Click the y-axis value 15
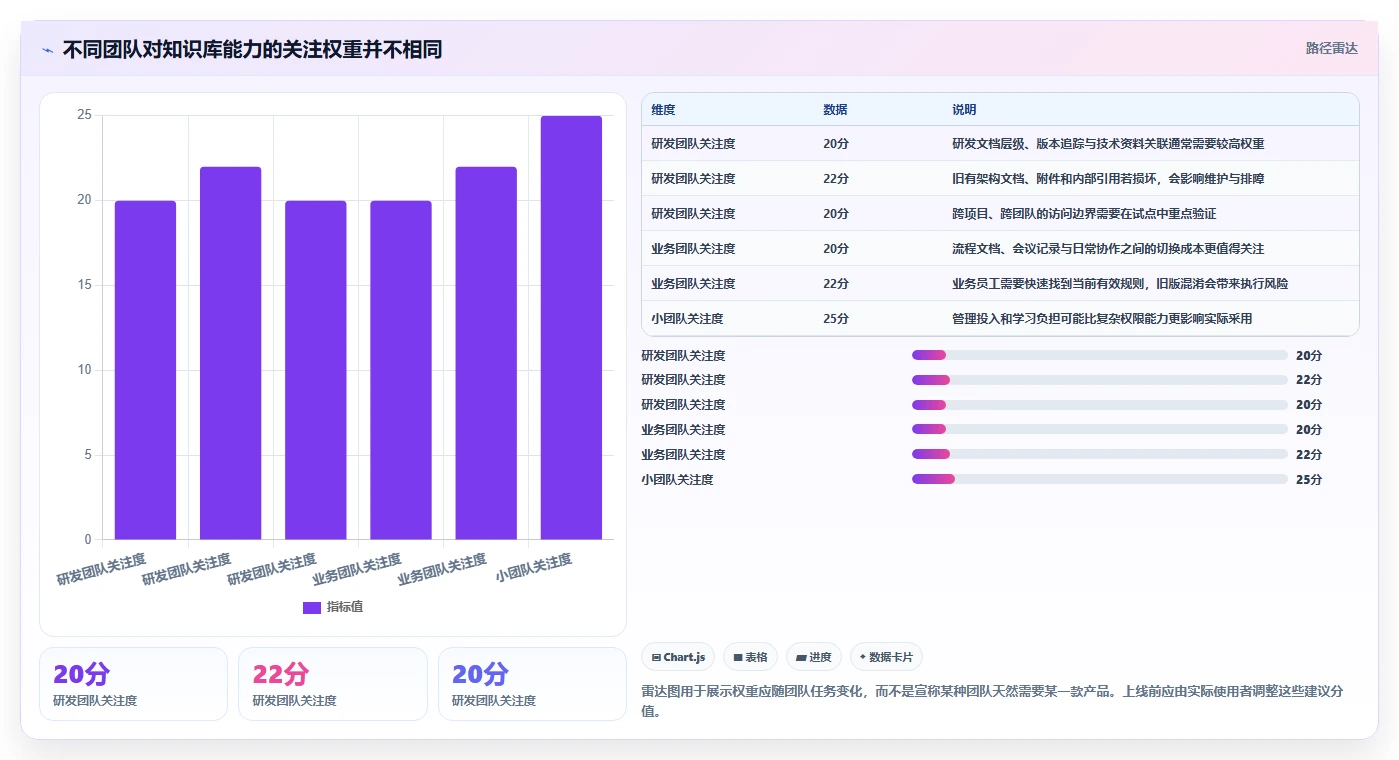This screenshot has height=760, width=1399. tap(84, 285)
